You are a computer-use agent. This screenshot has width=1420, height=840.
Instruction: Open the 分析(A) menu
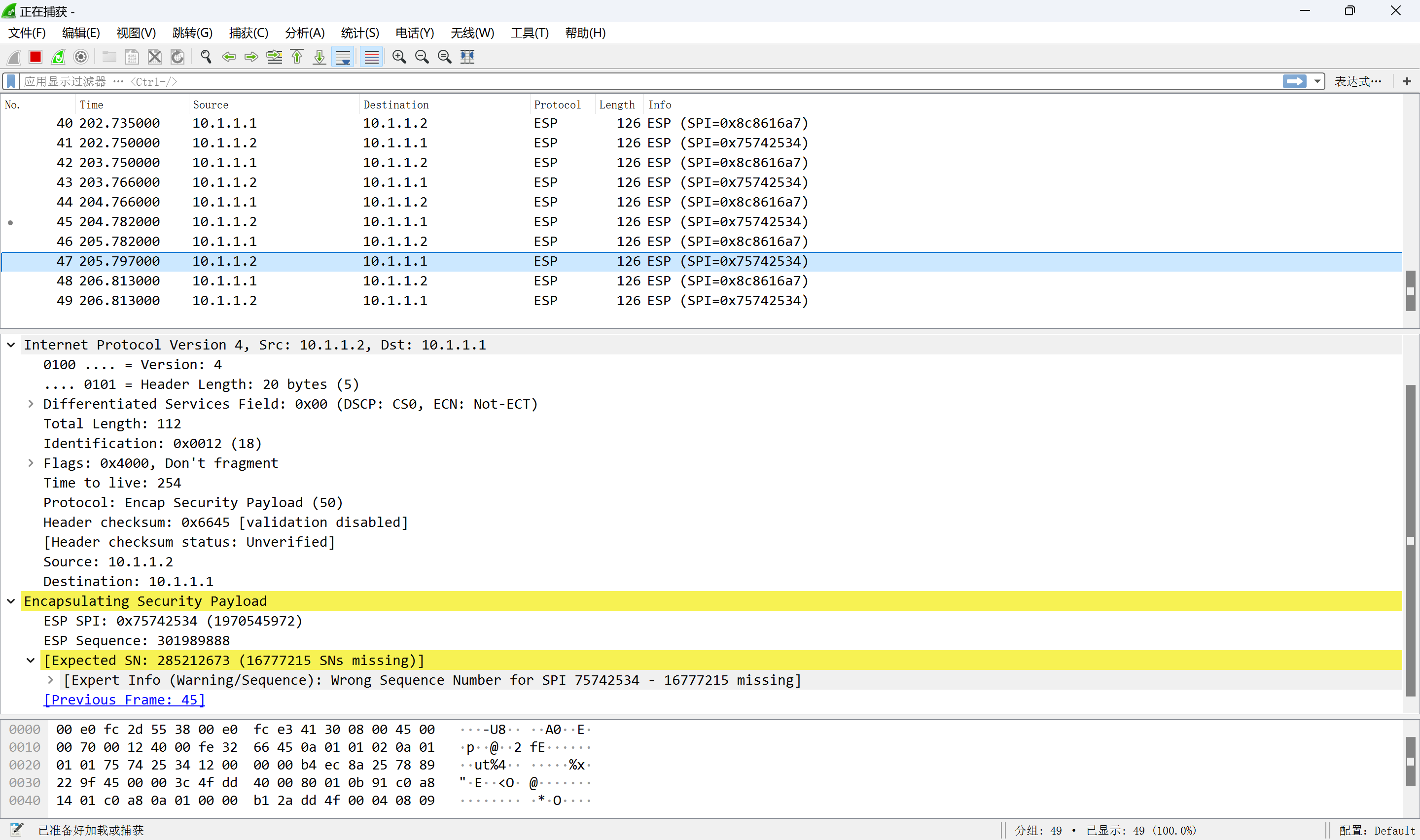305,33
